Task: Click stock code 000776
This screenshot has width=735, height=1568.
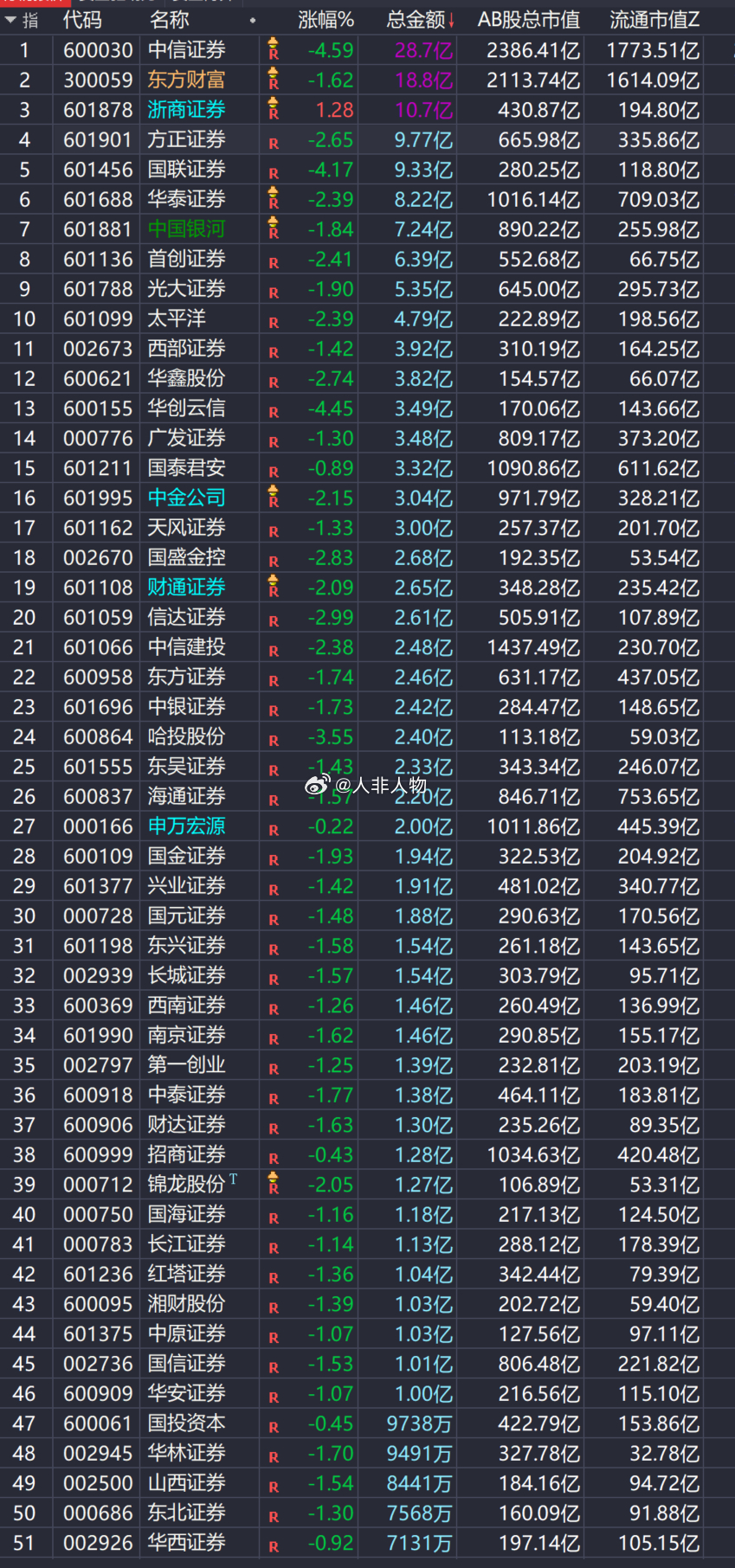Action: pos(98,439)
